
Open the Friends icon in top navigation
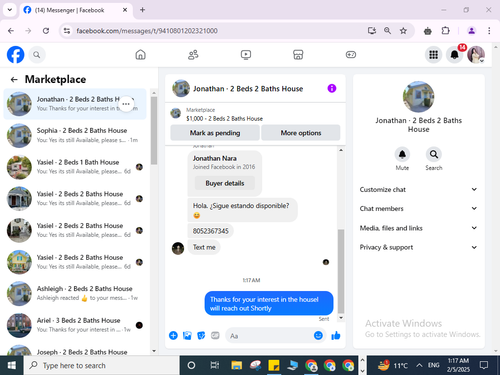click(193, 55)
